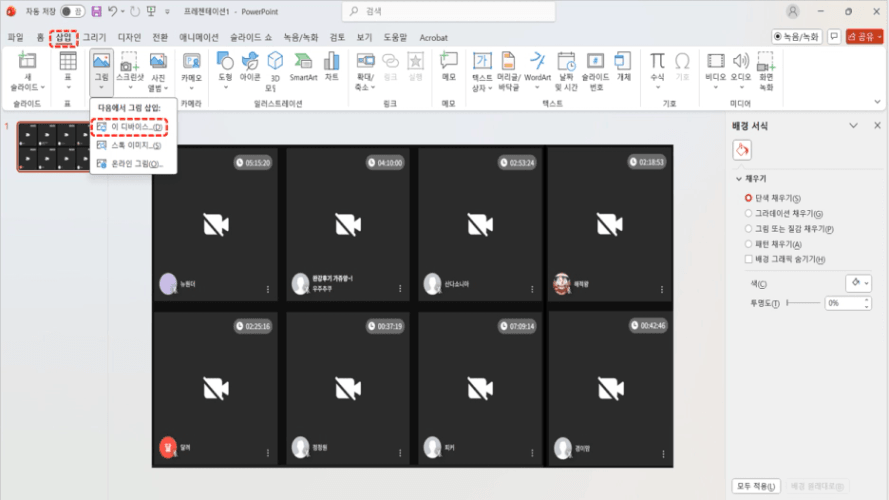
Task: Insert a chart with the 차트 icon
Action: pyautogui.click(x=332, y=66)
